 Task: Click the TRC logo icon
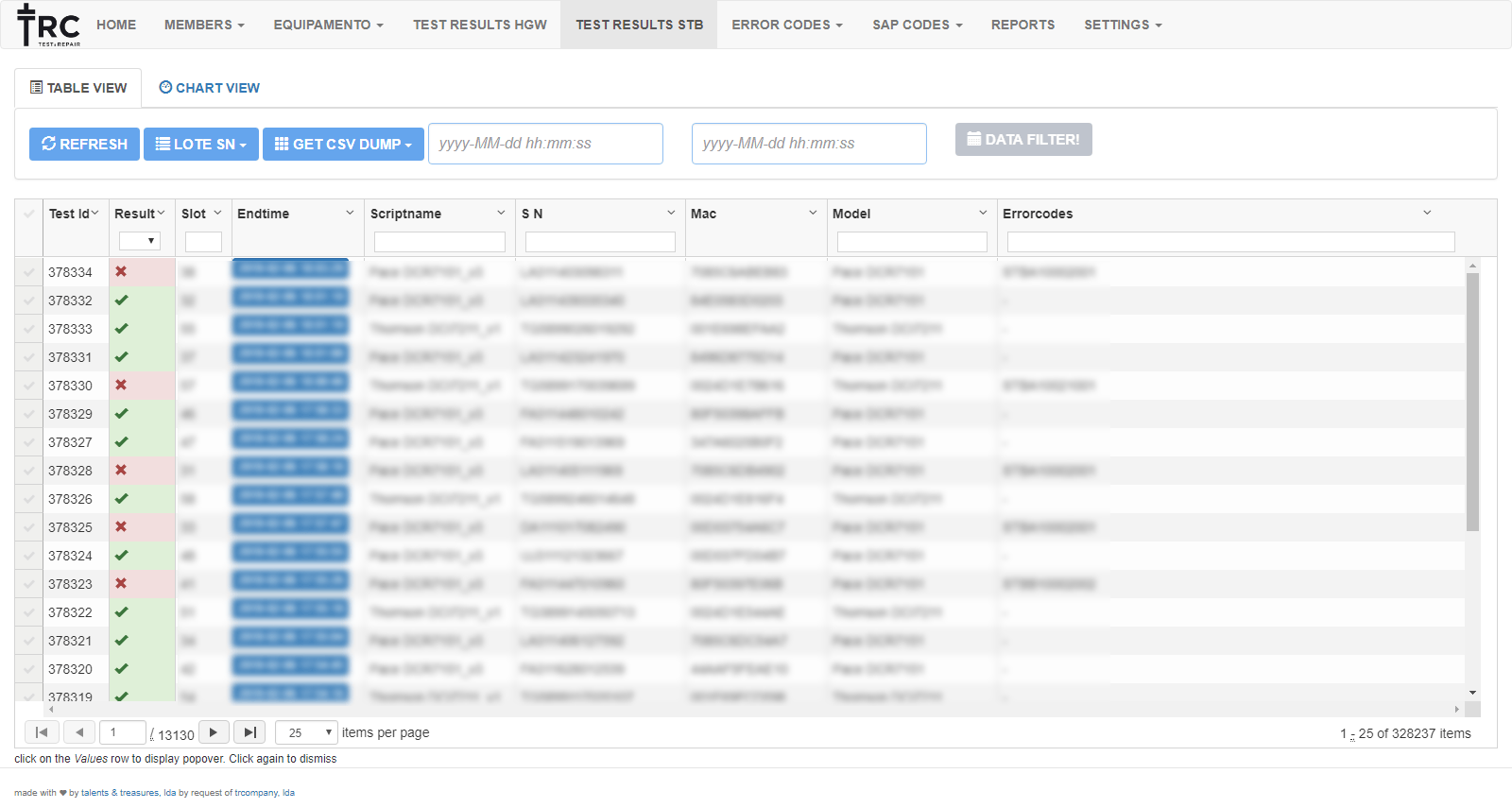tap(48, 25)
